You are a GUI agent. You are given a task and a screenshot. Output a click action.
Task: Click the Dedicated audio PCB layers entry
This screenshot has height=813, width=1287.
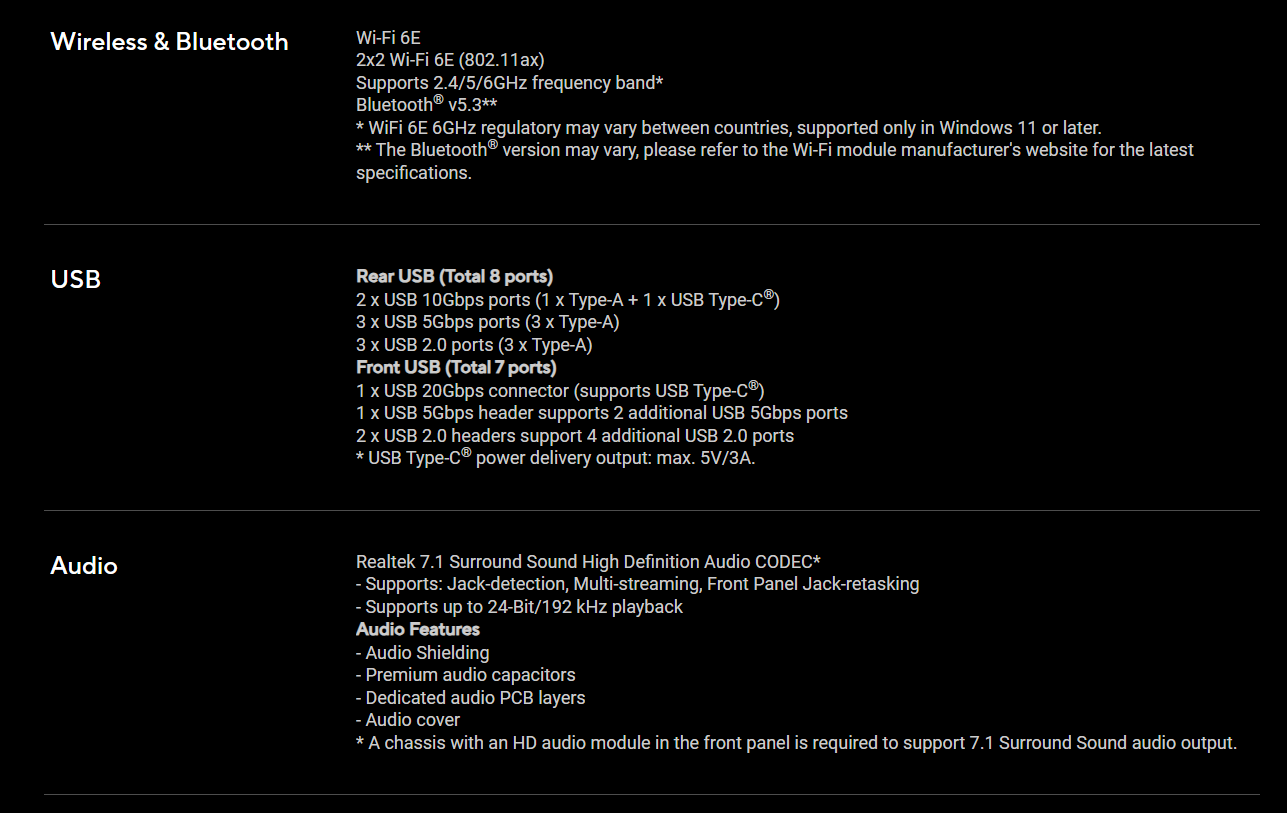pos(471,698)
